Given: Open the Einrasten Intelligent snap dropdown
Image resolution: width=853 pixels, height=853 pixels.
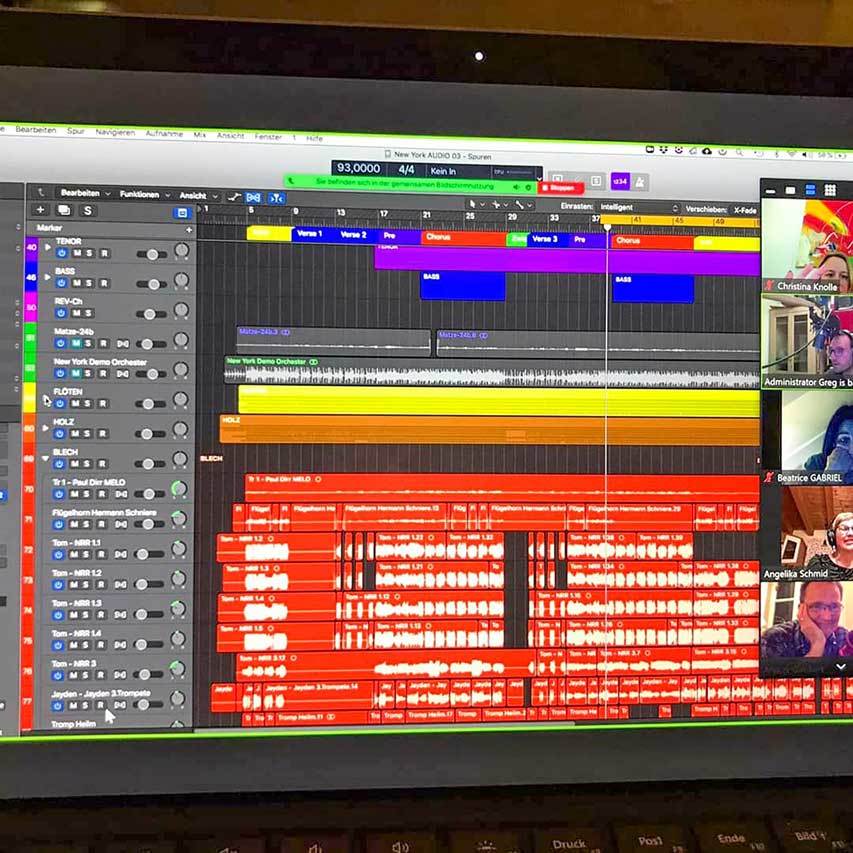Looking at the screenshot, I should point(641,208).
